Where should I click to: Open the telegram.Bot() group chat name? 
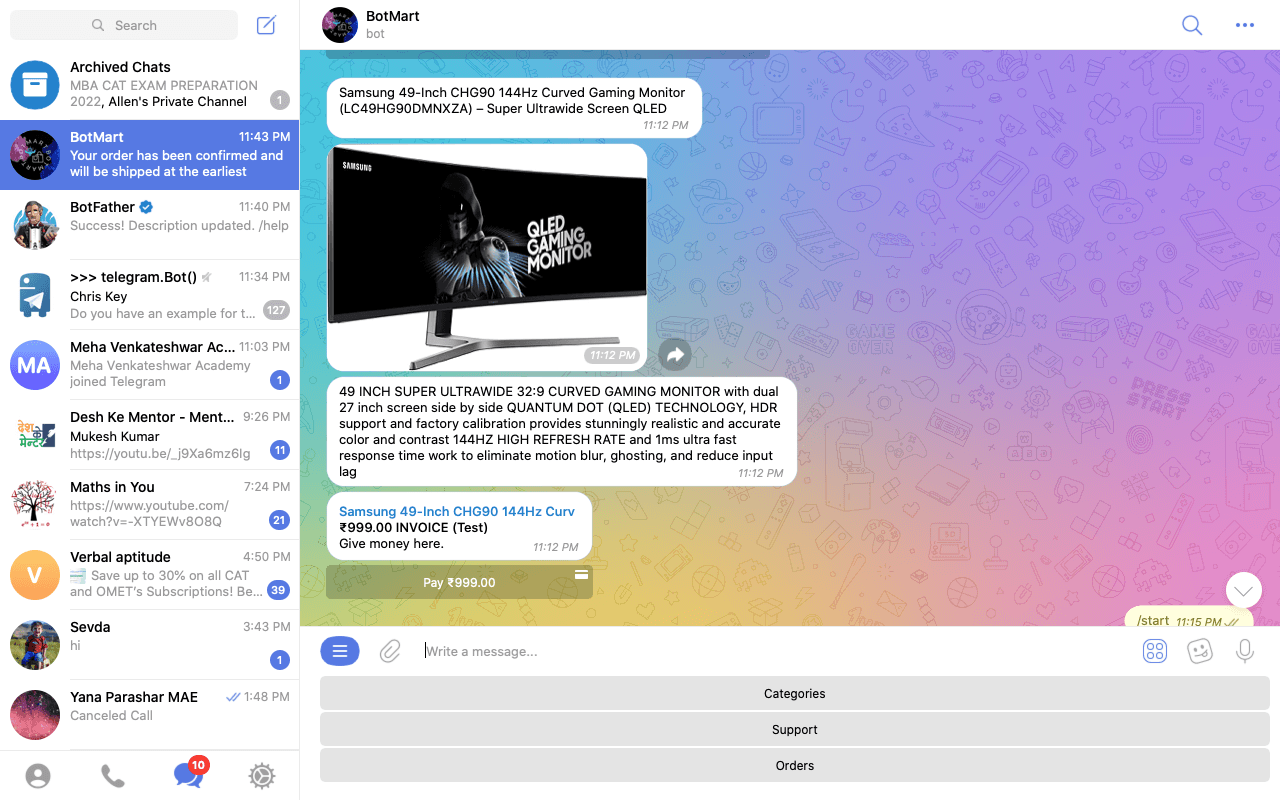[x=133, y=277]
